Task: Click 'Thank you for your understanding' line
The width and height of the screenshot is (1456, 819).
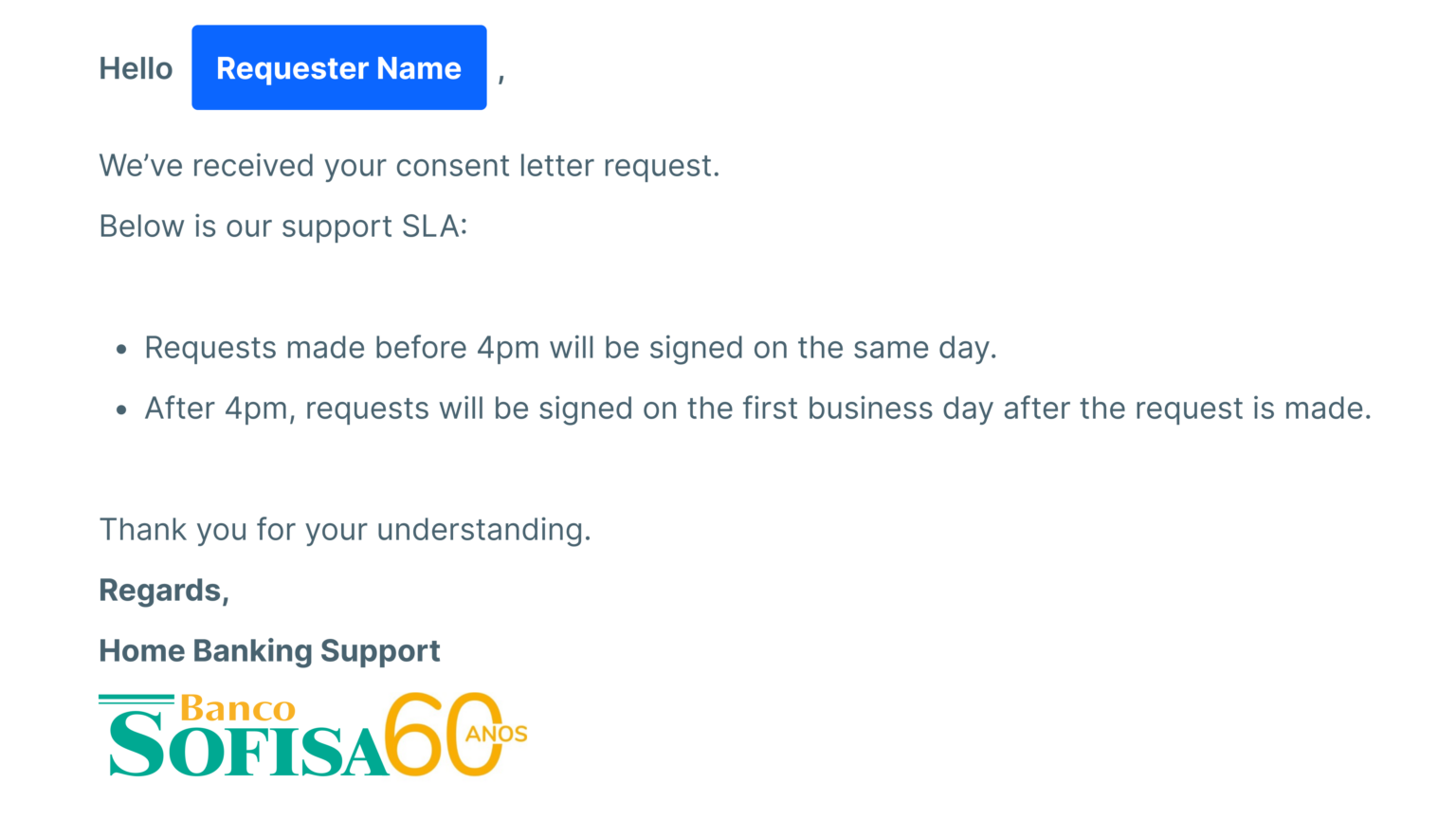Action: (345, 530)
